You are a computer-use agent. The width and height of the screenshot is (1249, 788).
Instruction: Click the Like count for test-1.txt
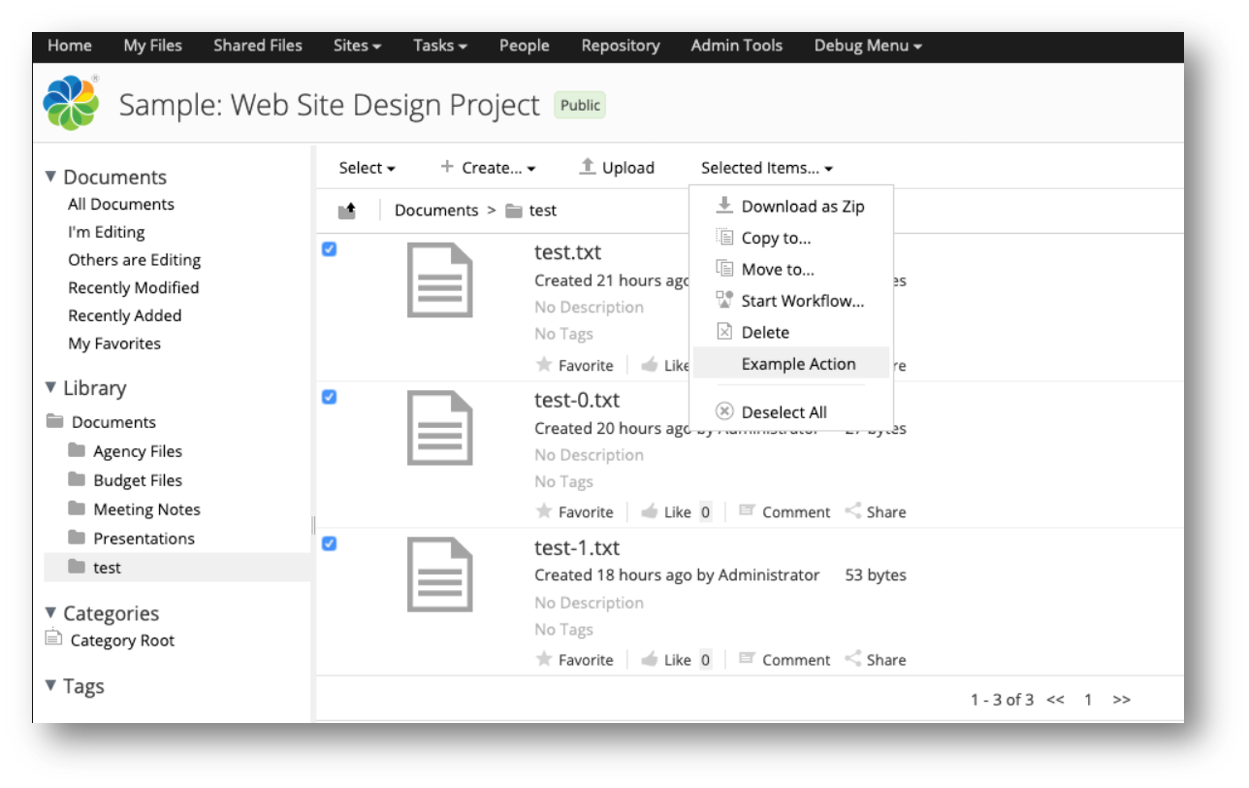point(705,660)
